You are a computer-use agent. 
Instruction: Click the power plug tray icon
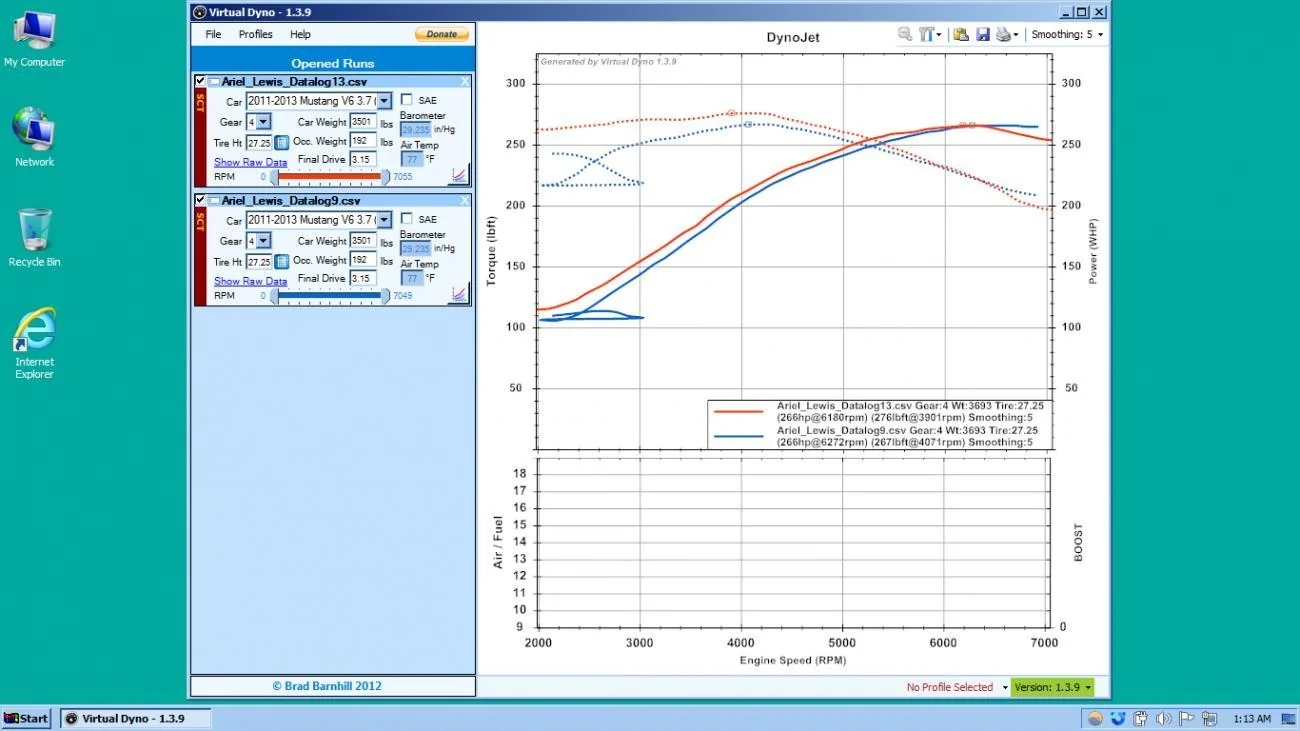click(x=1140, y=718)
